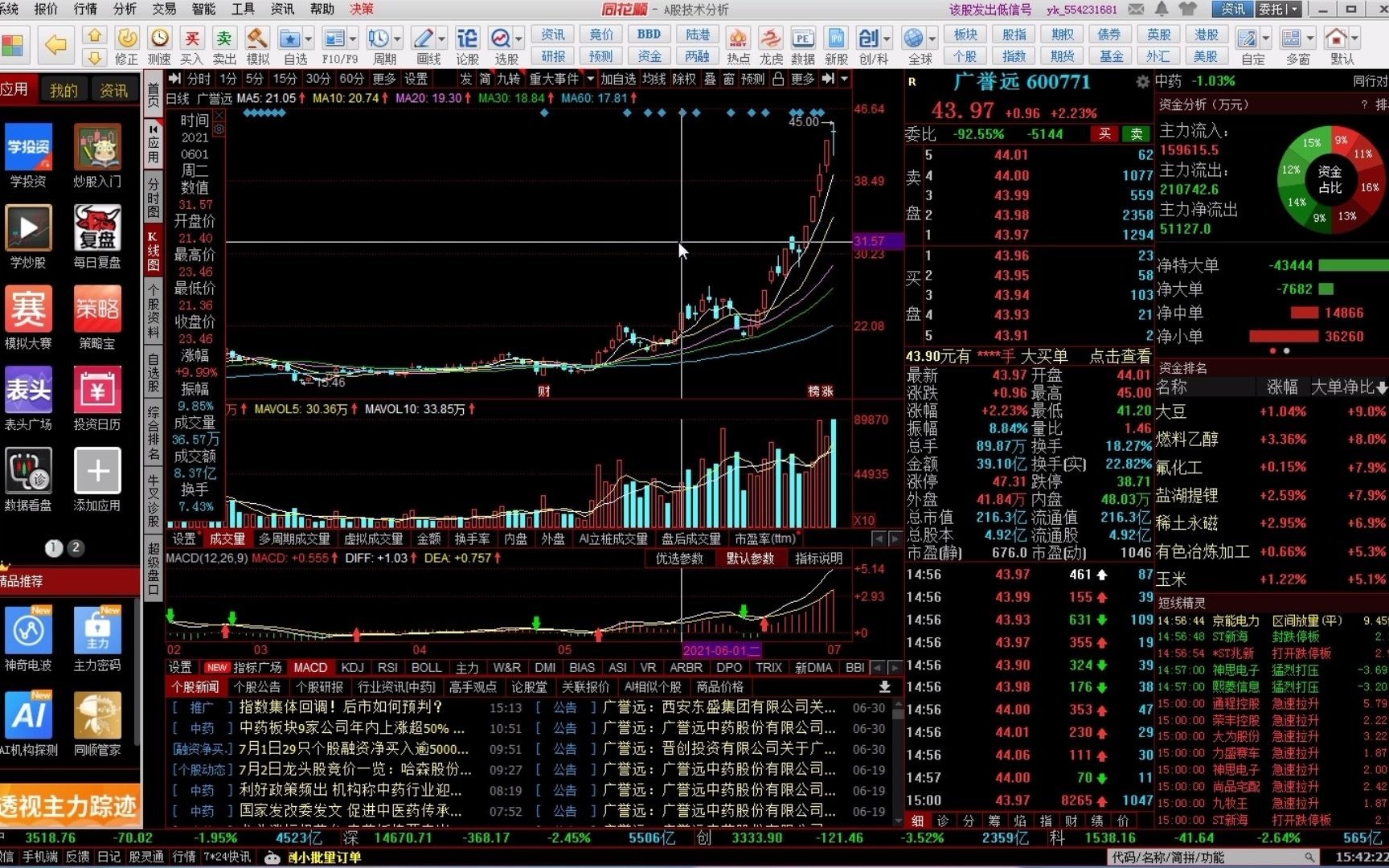Click the back arrow toolbar icon
The width and height of the screenshot is (1389, 868).
click(x=55, y=46)
